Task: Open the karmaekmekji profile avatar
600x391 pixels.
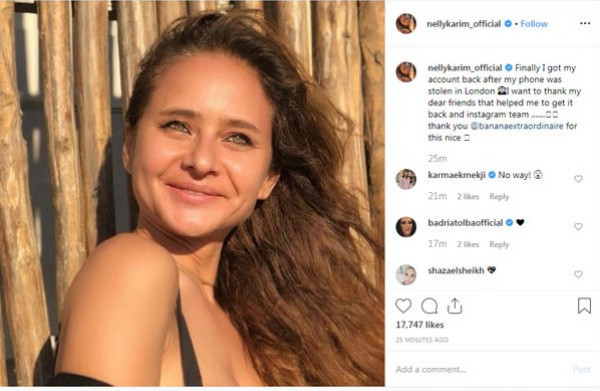Action: (x=406, y=179)
